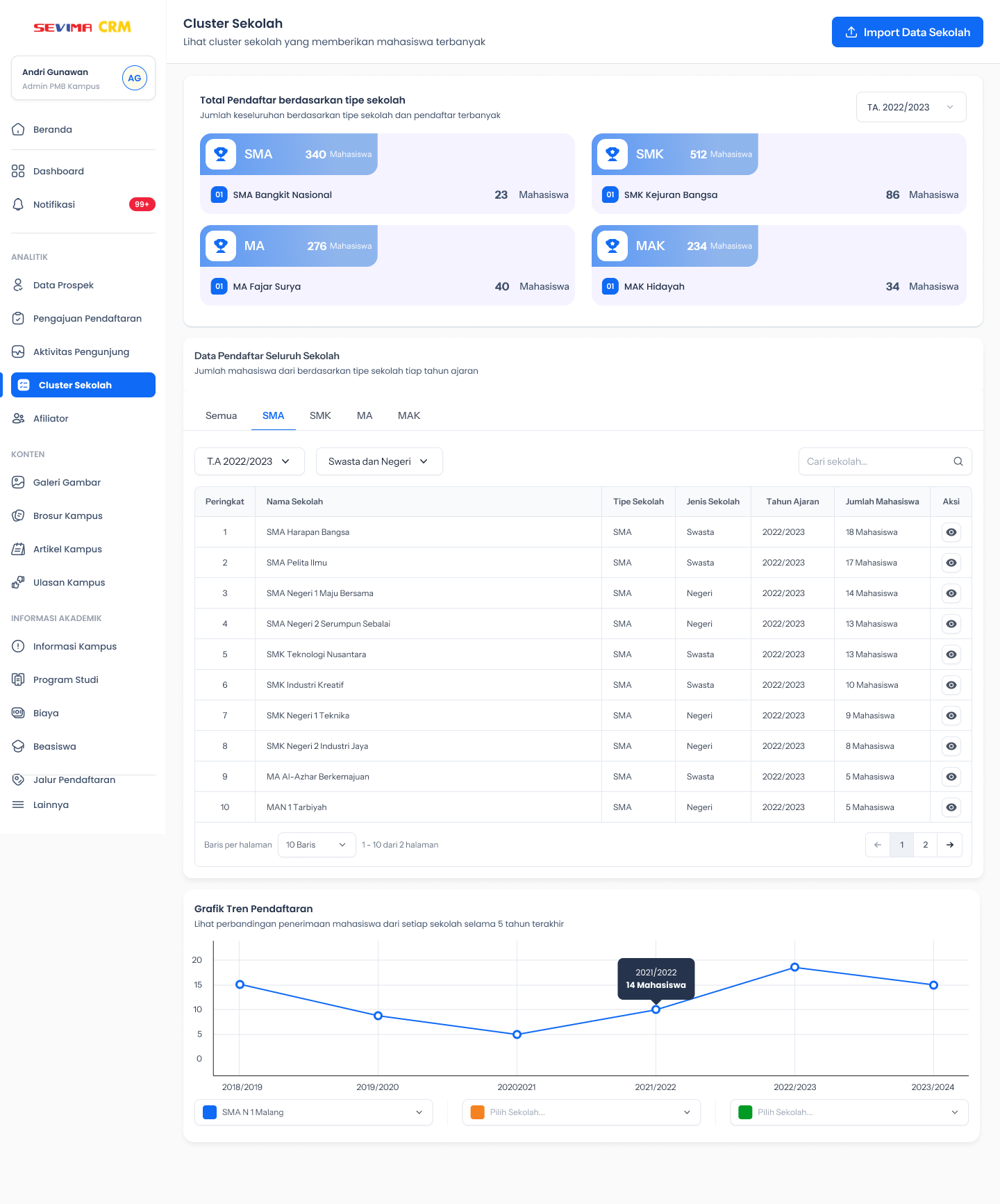The image size is (1000, 1204).
Task: Expand the Swasta dan Negeri filter
Action: pyautogui.click(x=379, y=461)
